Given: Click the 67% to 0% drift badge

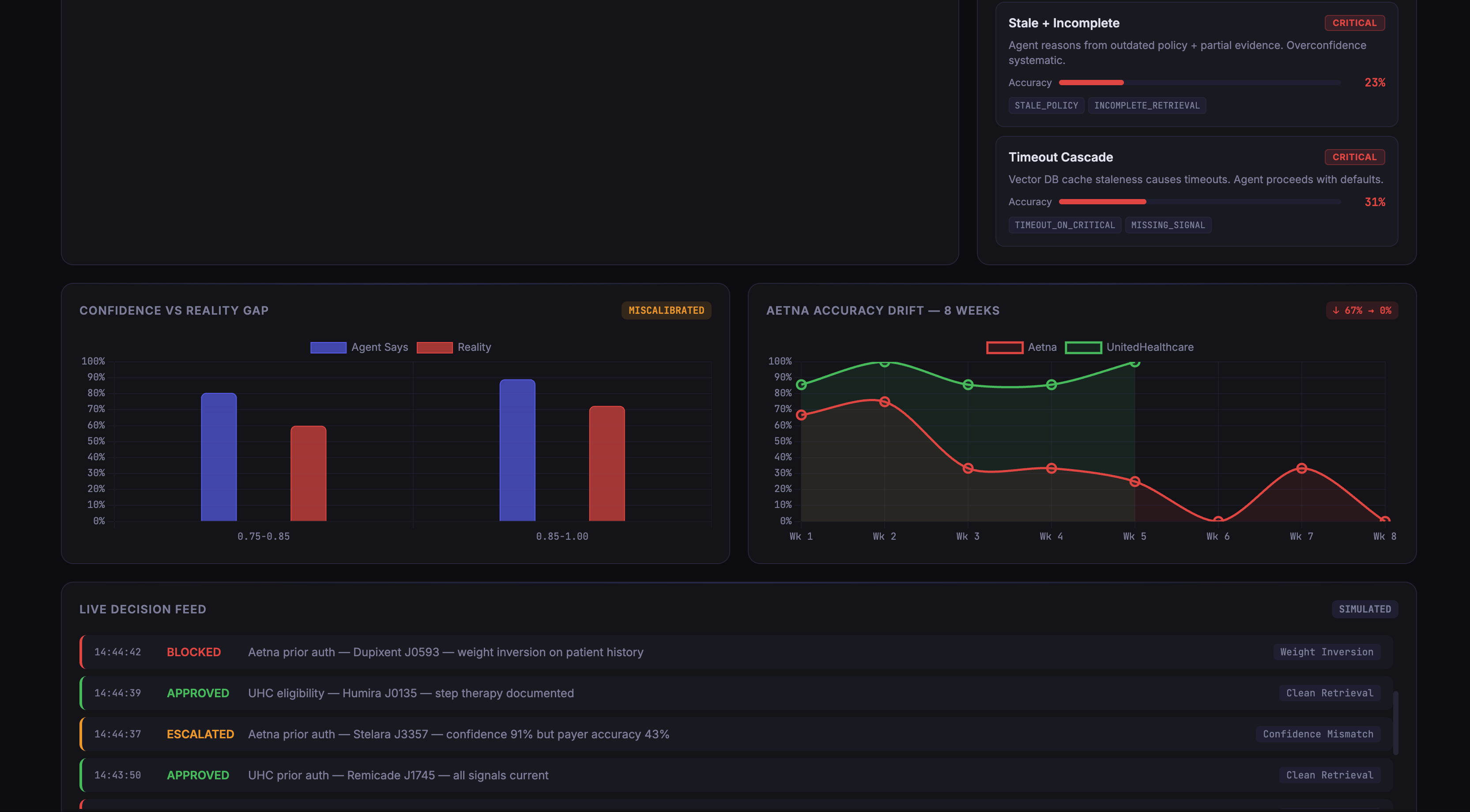Looking at the screenshot, I should [x=1361, y=310].
